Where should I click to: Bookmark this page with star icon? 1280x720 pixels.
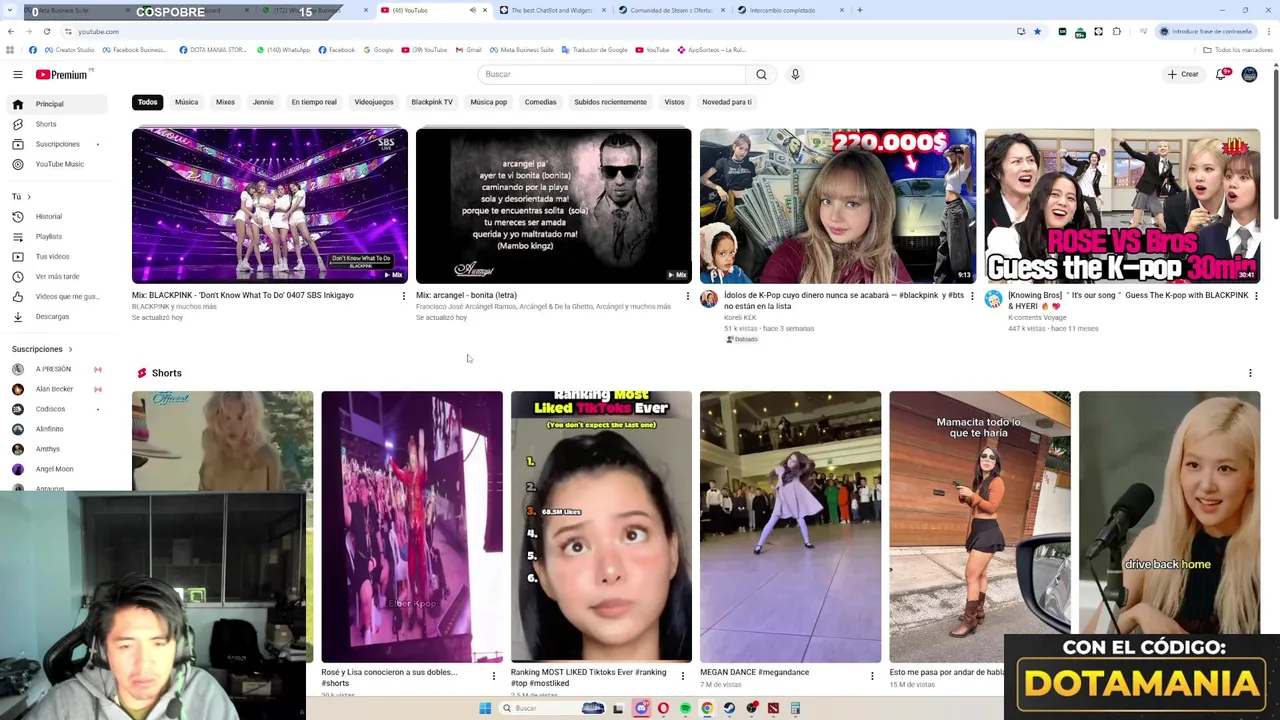click(1037, 31)
